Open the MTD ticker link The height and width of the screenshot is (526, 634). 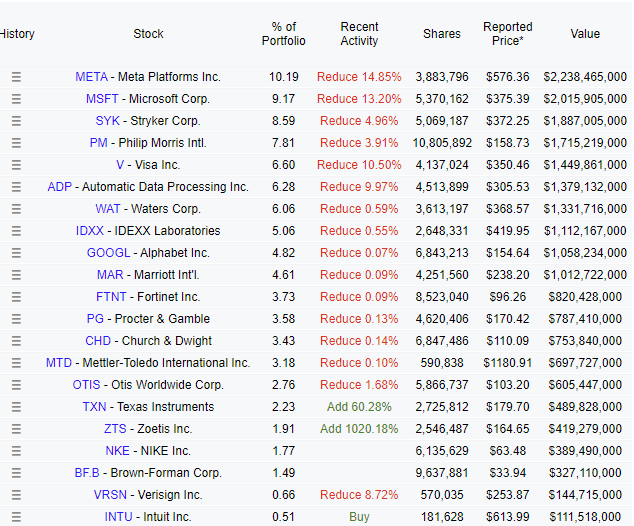point(59,363)
